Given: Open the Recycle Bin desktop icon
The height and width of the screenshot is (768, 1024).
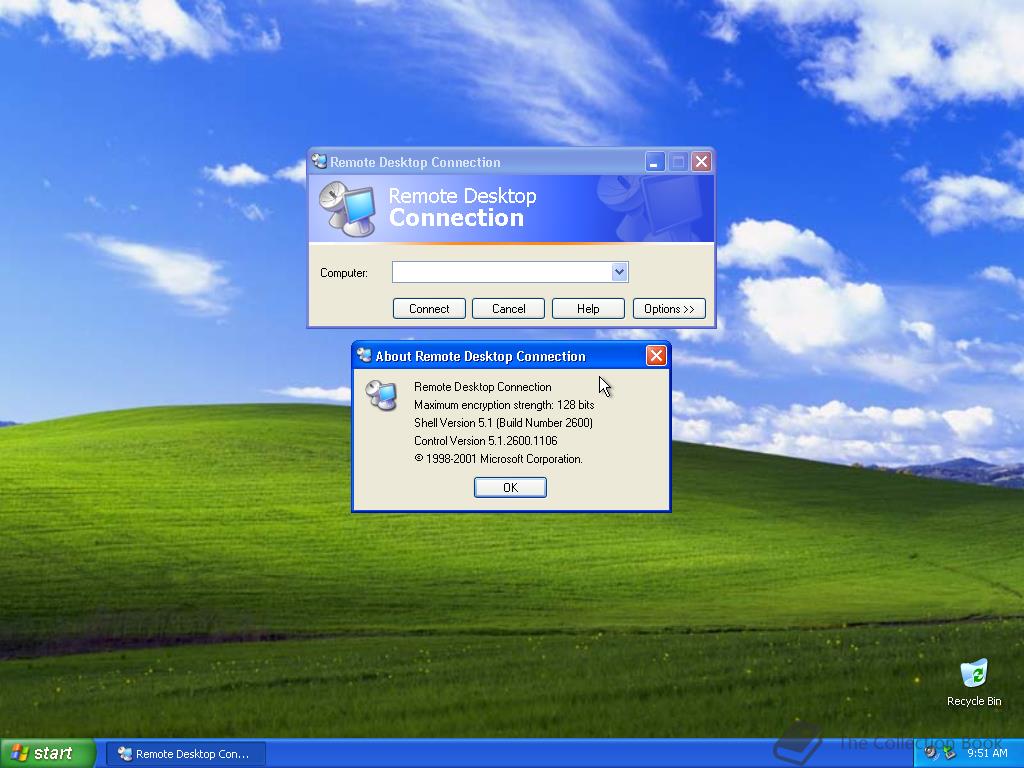Looking at the screenshot, I should (x=973, y=683).
